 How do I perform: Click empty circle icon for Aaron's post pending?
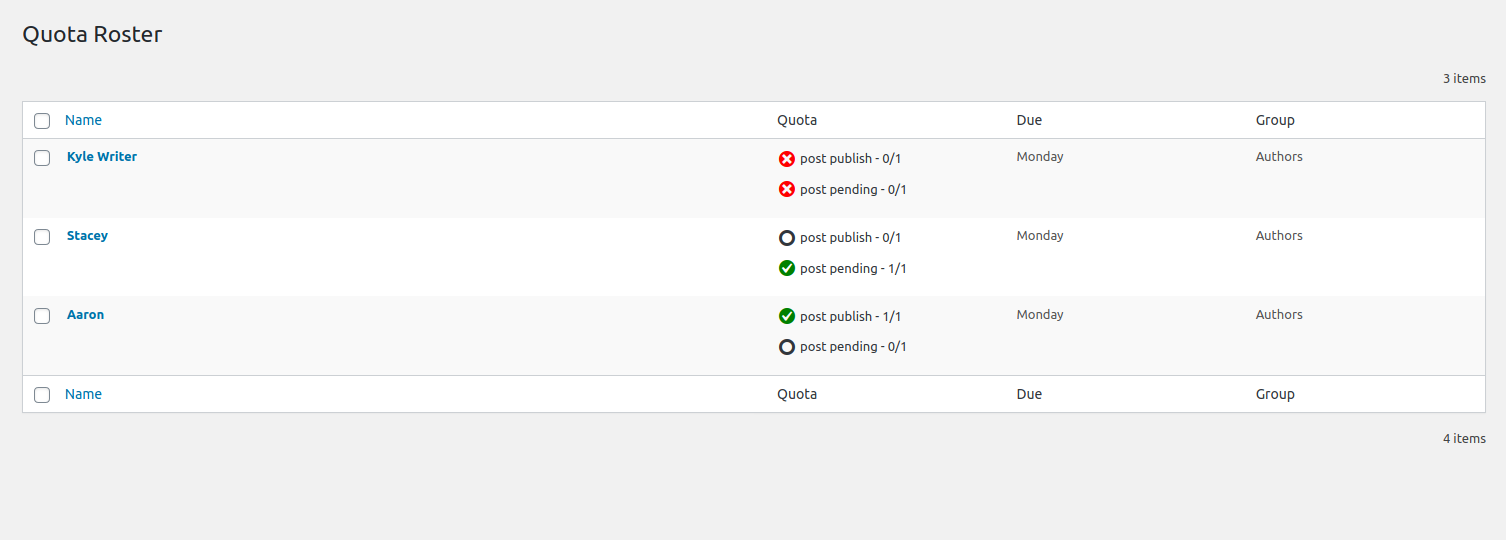787,347
